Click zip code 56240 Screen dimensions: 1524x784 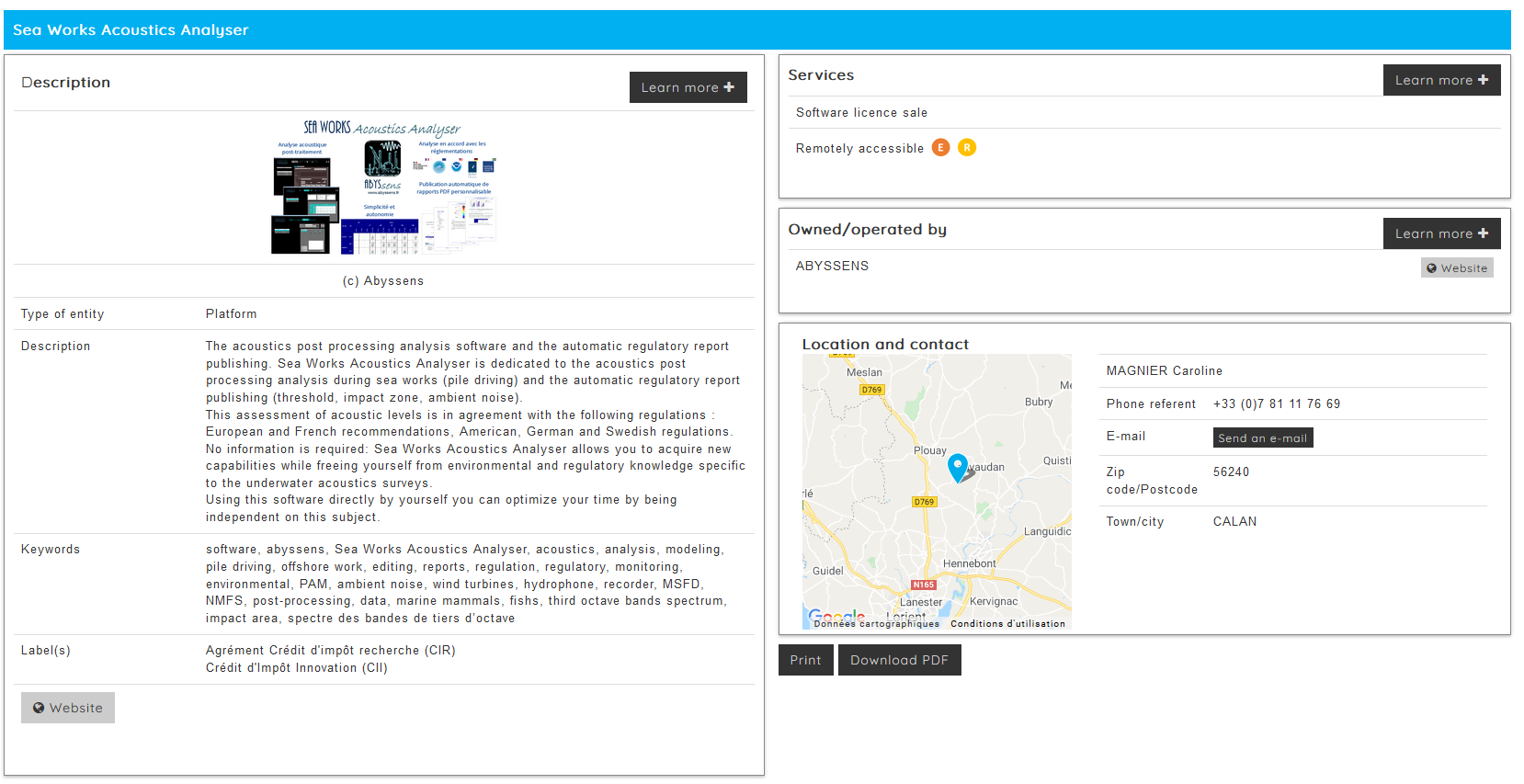[x=1232, y=472]
